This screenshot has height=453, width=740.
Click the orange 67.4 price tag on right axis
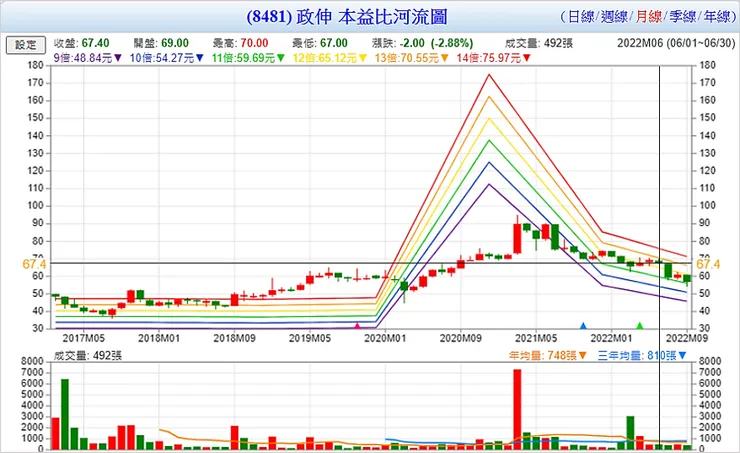708,264
